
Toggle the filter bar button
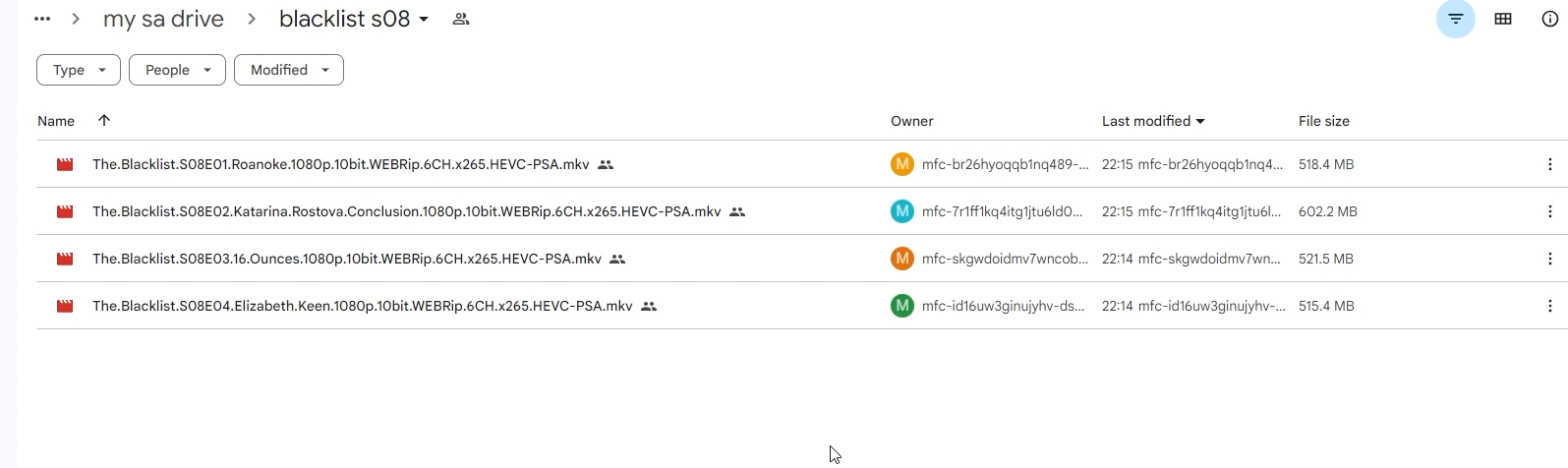(1456, 19)
